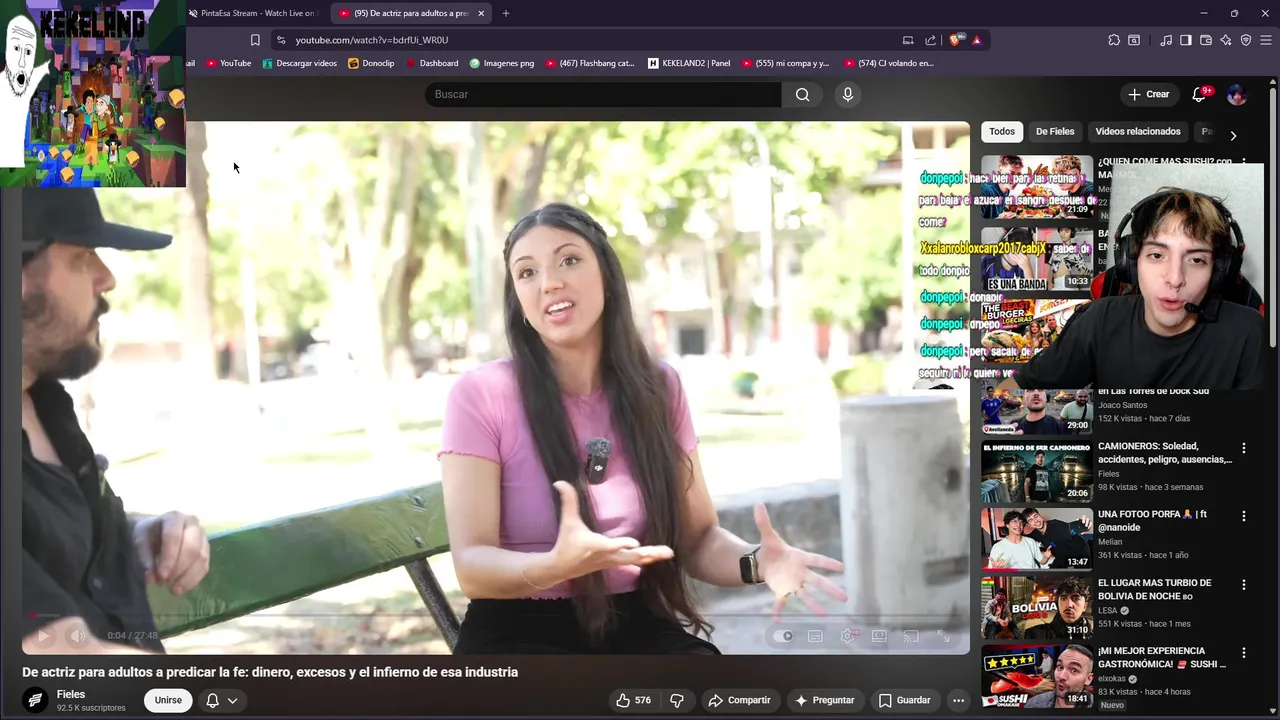The image size is (1280, 720).
Task: Show more filter chips with right arrow
Action: [1233, 135]
